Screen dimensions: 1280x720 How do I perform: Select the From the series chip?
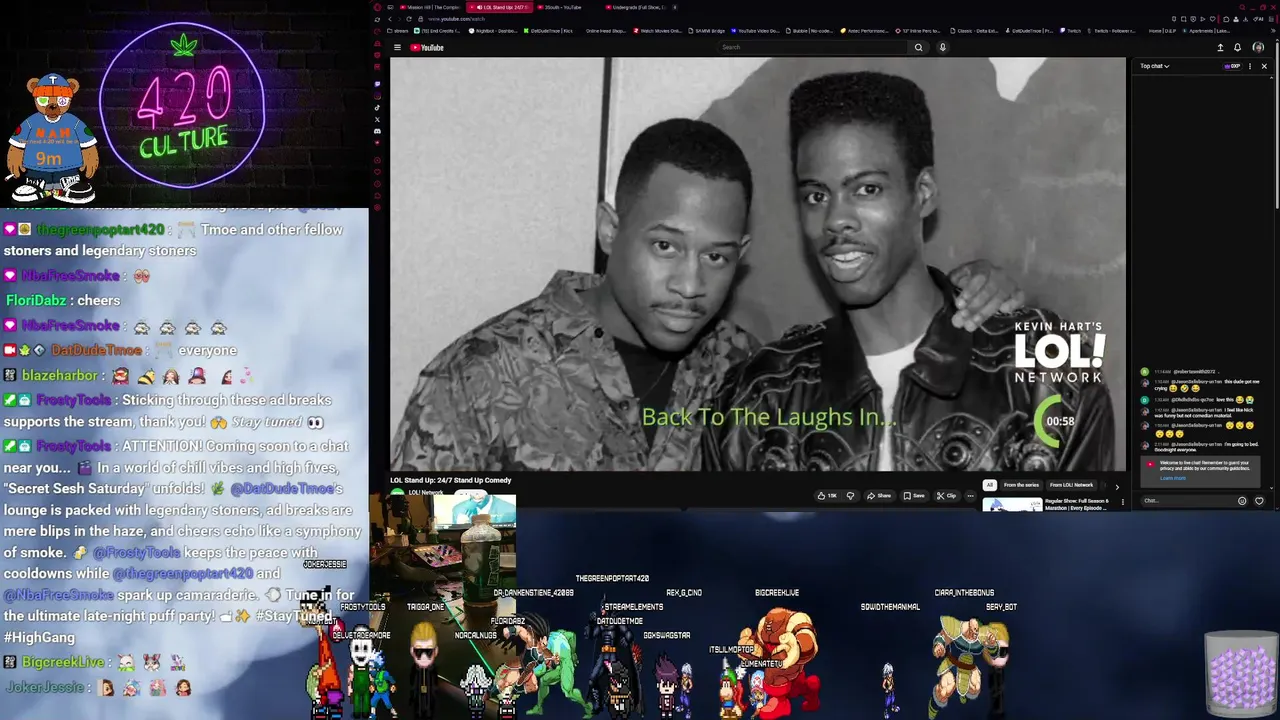pos(1021,485)
